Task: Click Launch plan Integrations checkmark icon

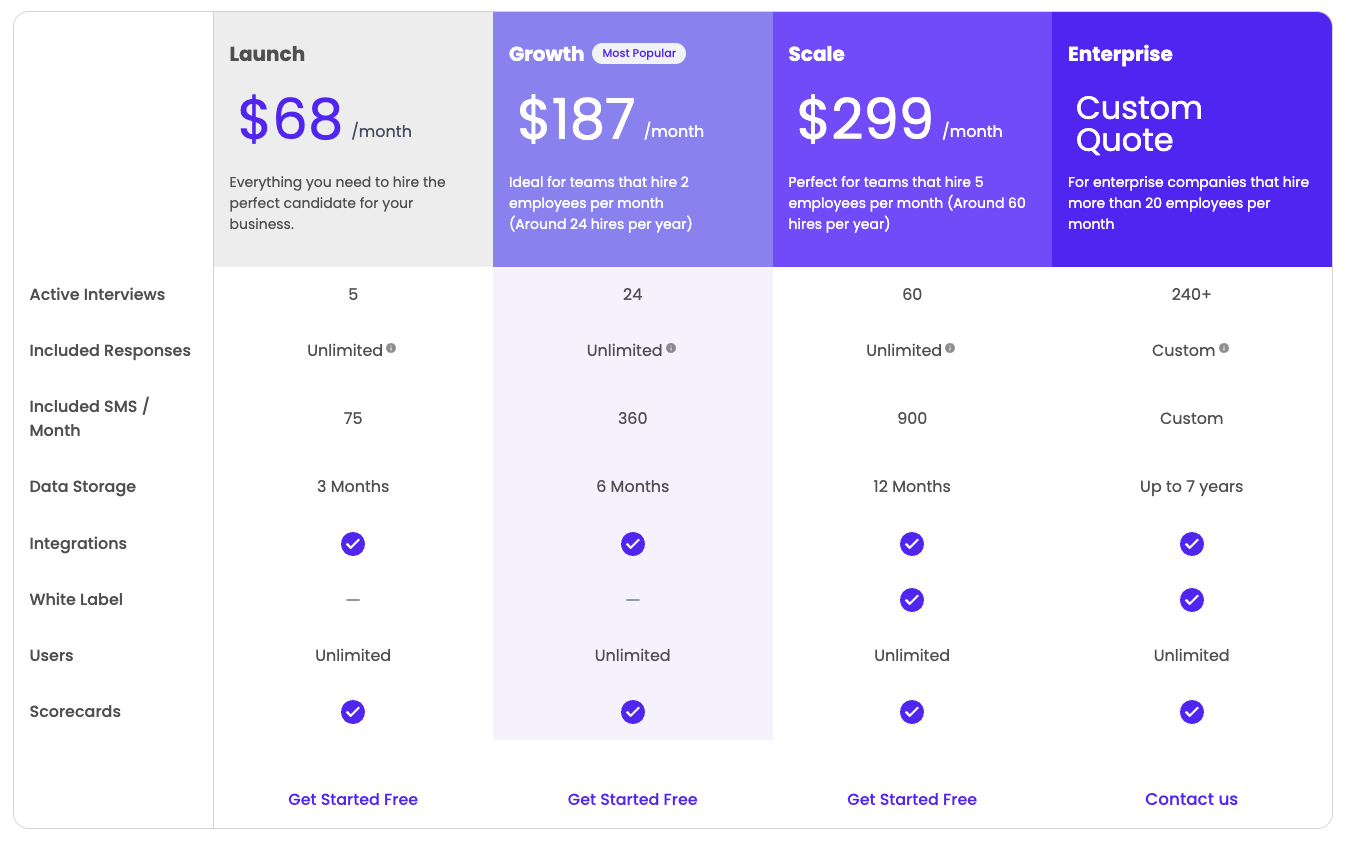Action: click(x=353, y=544)
